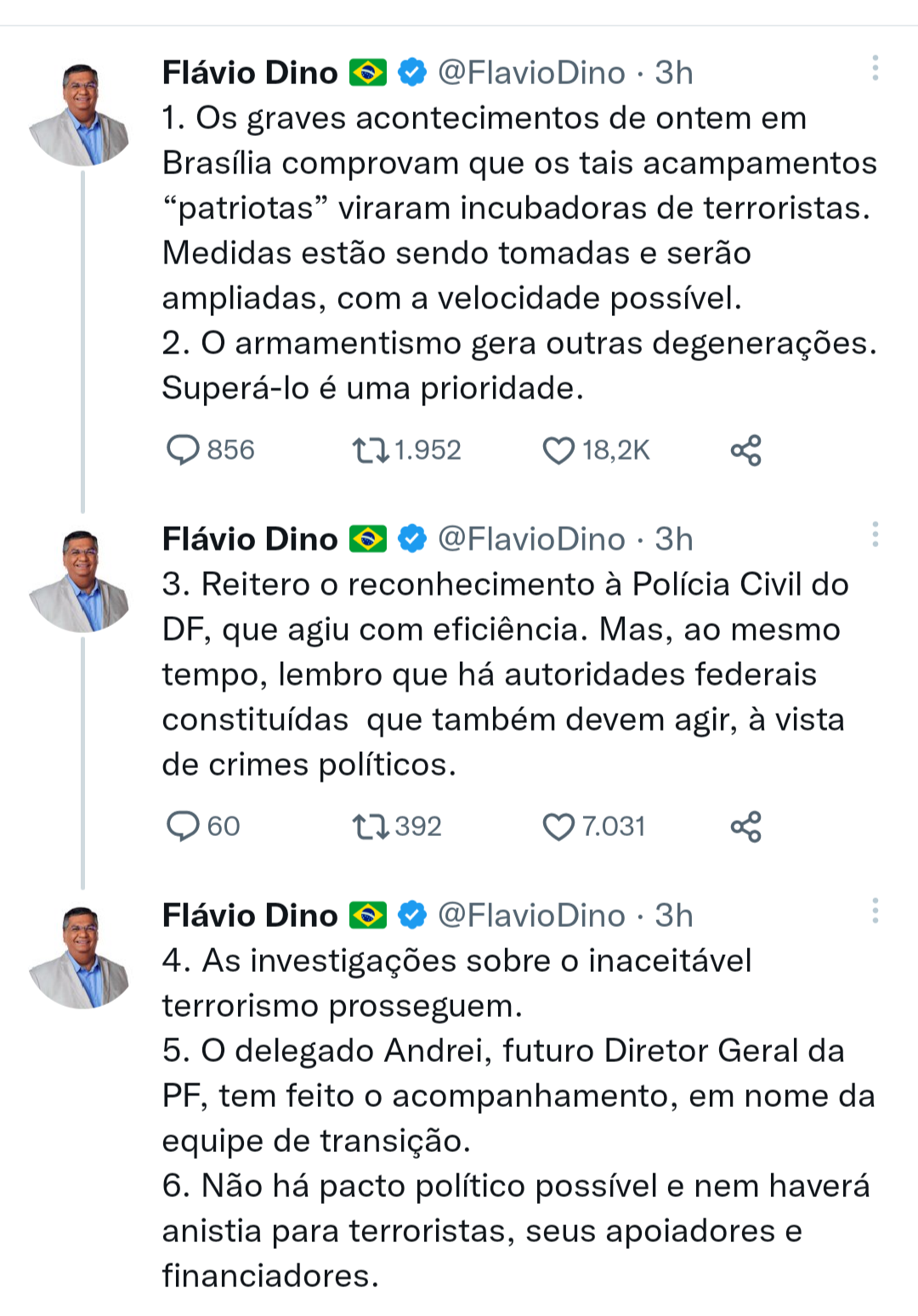Click Flávio Dino name on the second tweet
The width and height of the screenshot is (918, 1316).
pos(250,539)
